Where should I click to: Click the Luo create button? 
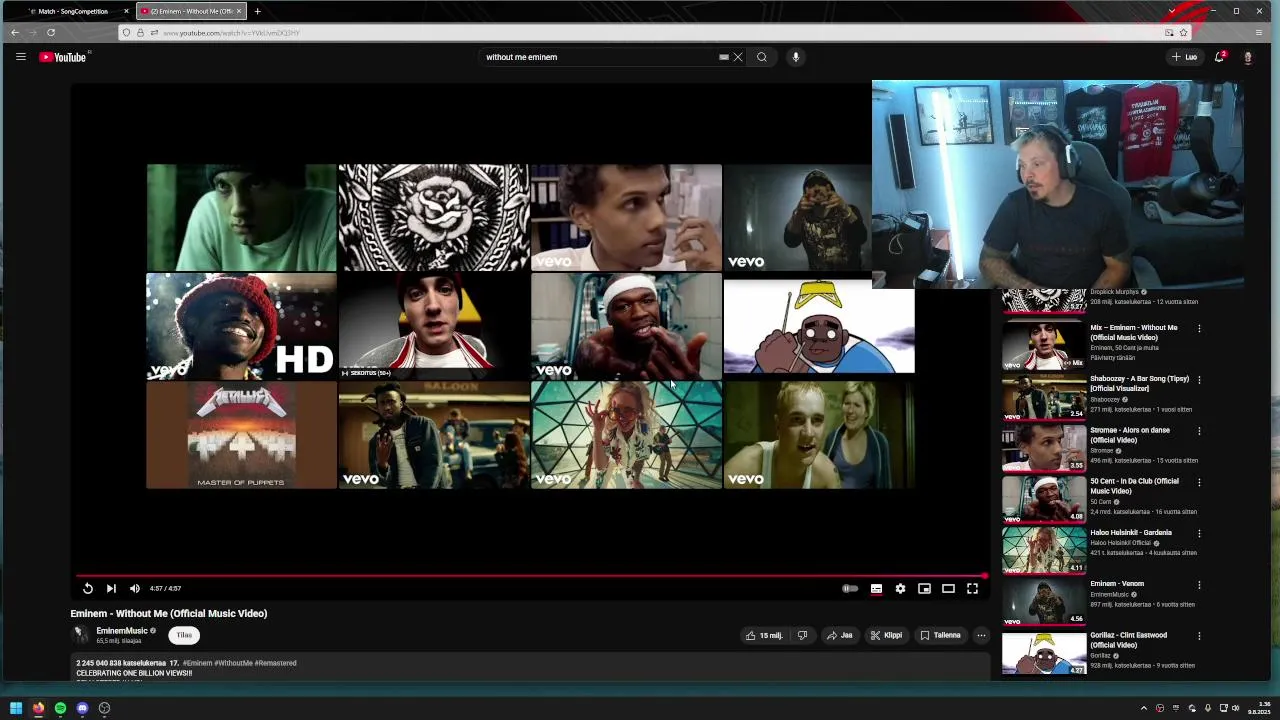(1184, 57)
